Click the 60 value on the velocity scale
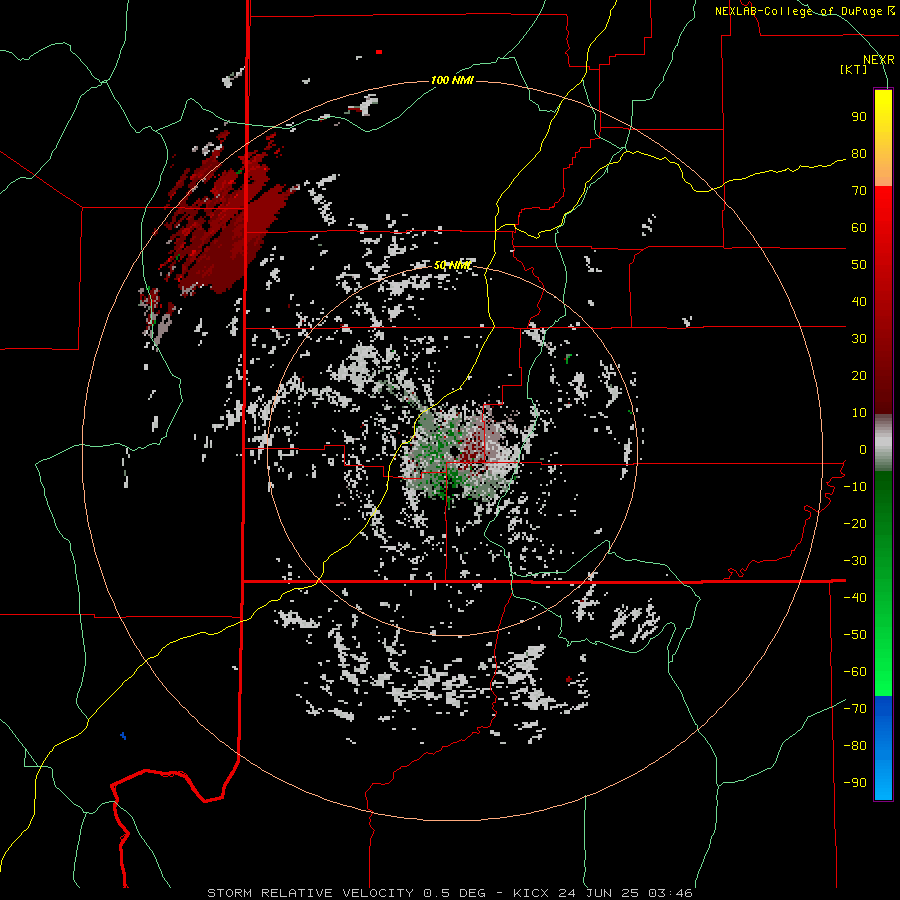The width and height of the screenshot is (900, 900). pos(859,228)
